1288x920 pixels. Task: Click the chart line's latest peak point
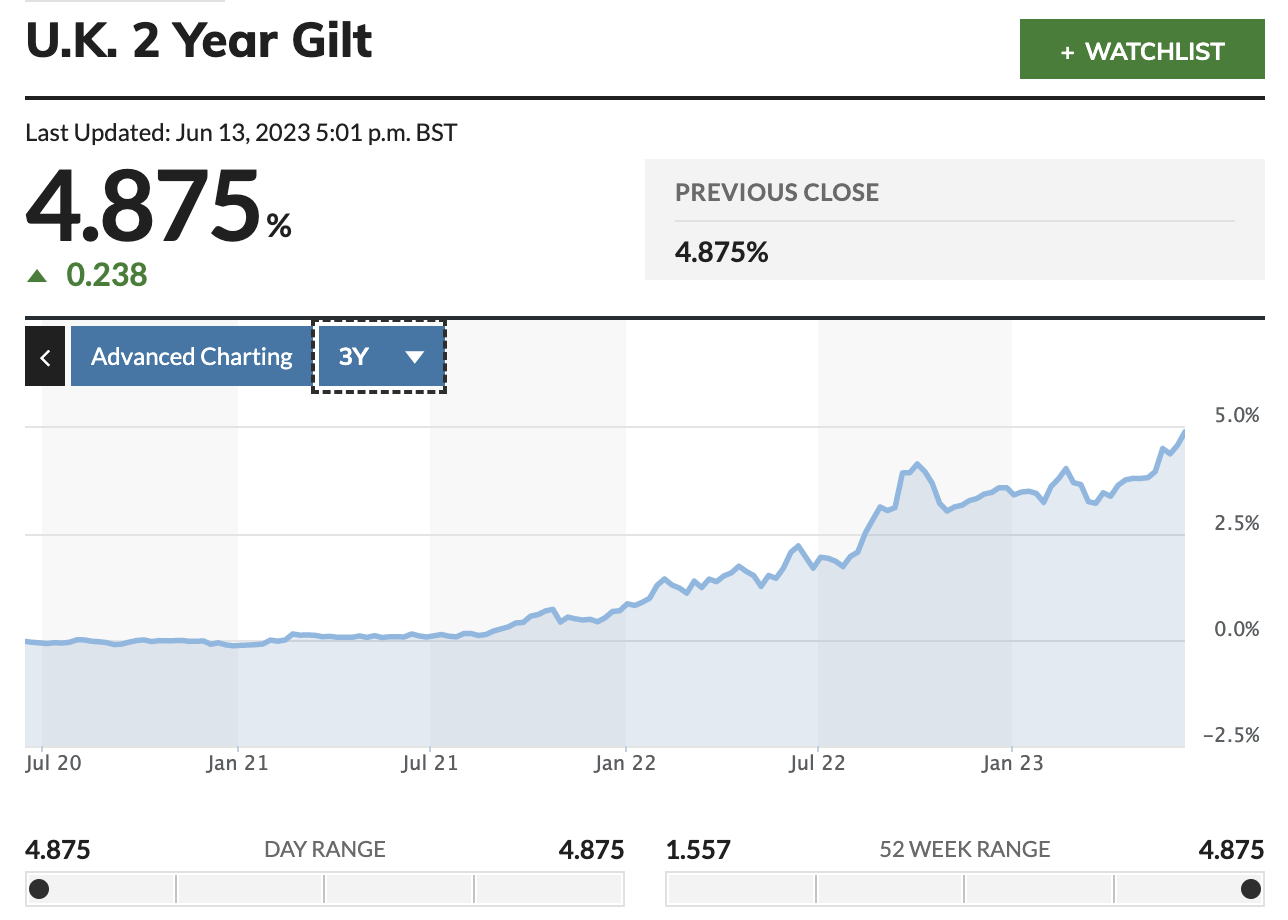(x=1184, y=433)
